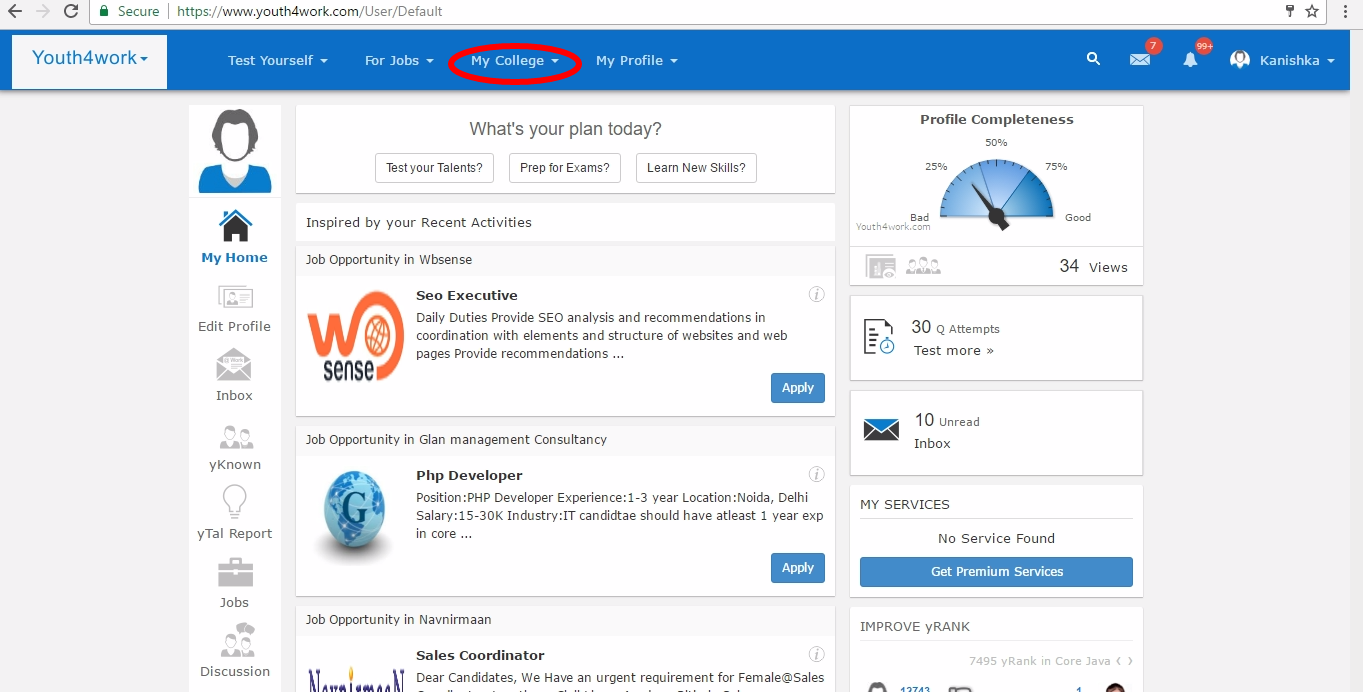Click Job Opportunity in Navnirmaan heading
The width and height of the screenshot is (1363, 692).
pos(399,619)
